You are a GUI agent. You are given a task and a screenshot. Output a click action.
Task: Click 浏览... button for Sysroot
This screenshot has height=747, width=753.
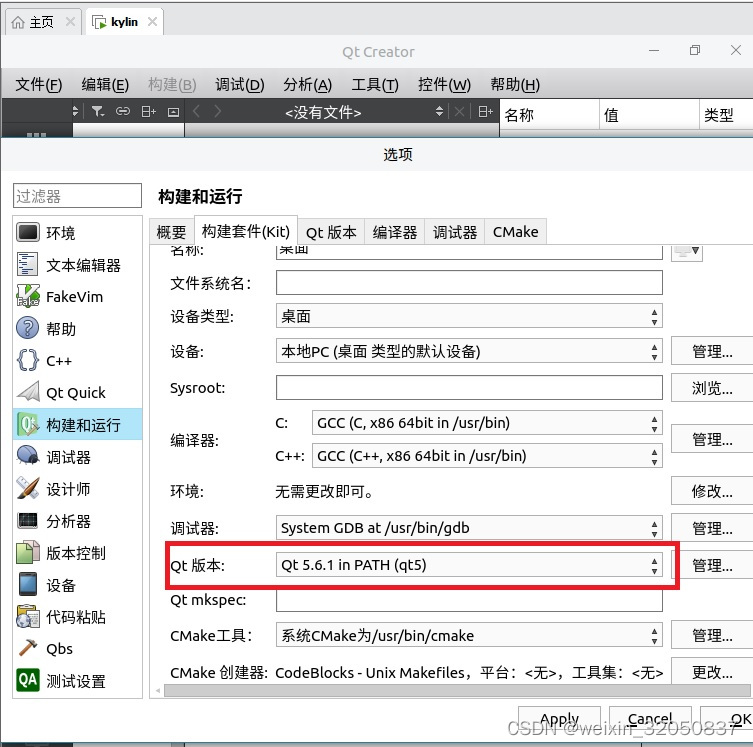(712, 388)
